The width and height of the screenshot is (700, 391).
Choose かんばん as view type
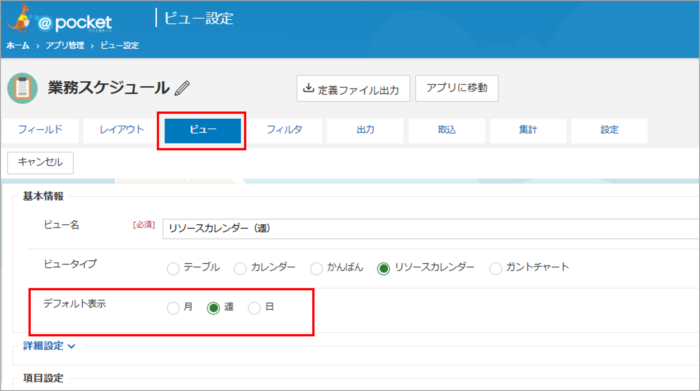pos(316,269)
